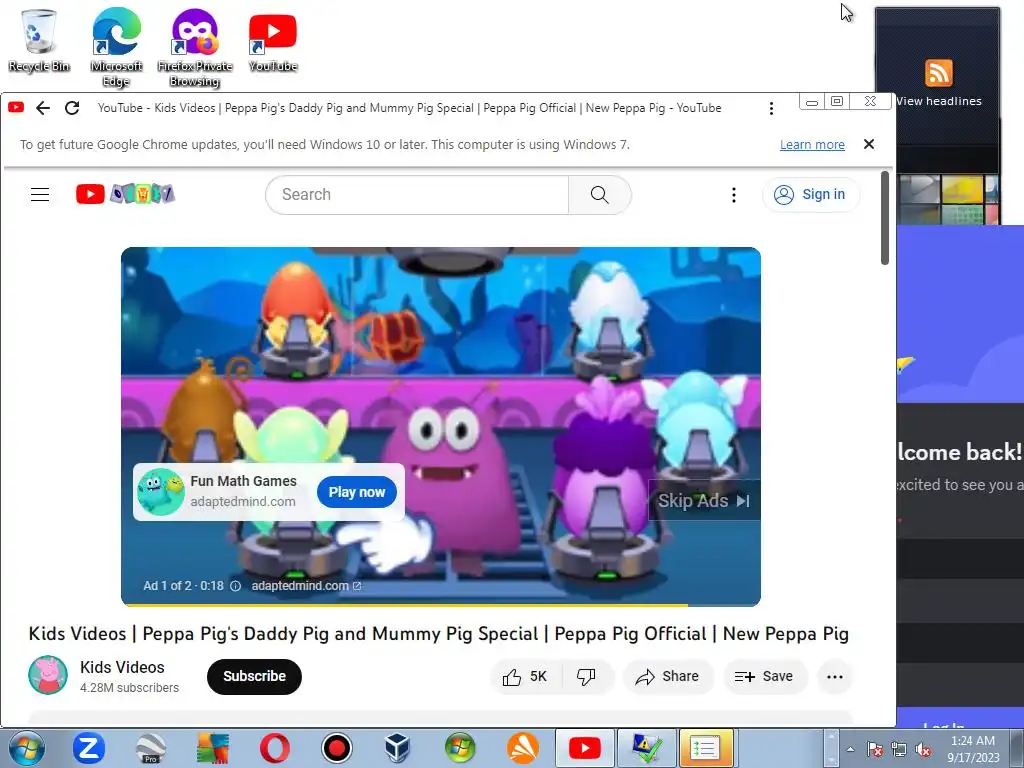Open the green Windows-flag globe taskbar icon
The width and height of the screenshot is (1024, 768).
click(x=460, y=748)
